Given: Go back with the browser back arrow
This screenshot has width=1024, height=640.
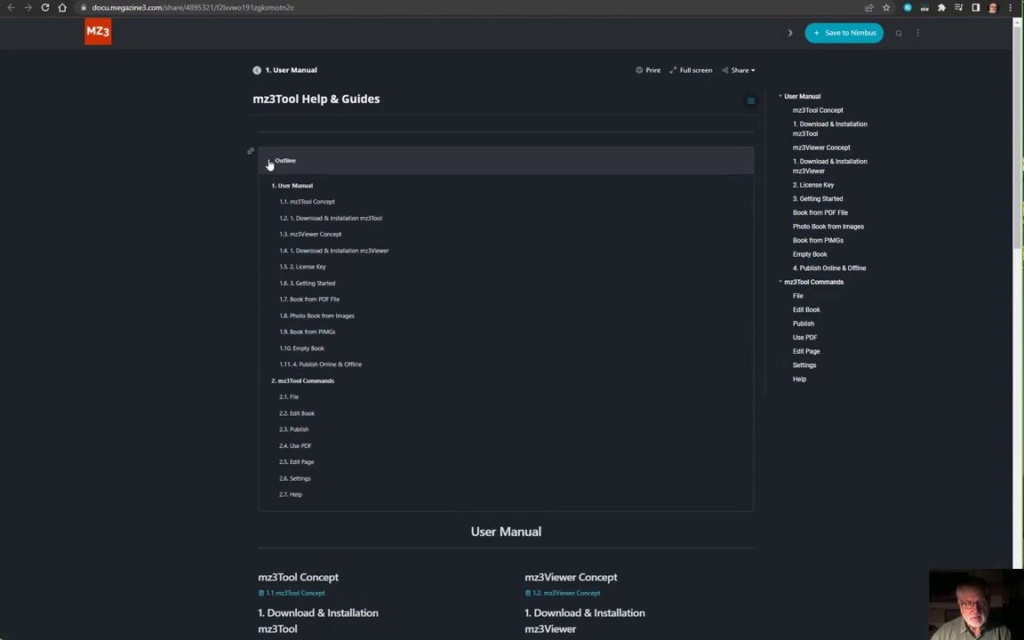Looking at the screenshot, I should tap(11, 8).
